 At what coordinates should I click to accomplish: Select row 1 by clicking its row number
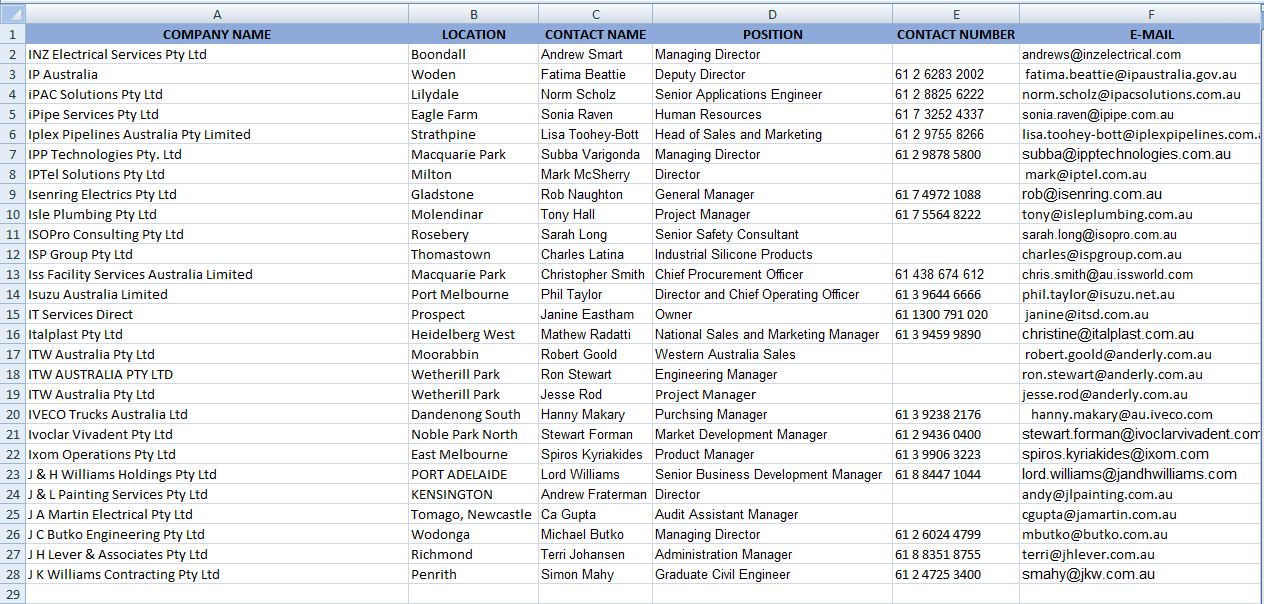pos(13,34)
